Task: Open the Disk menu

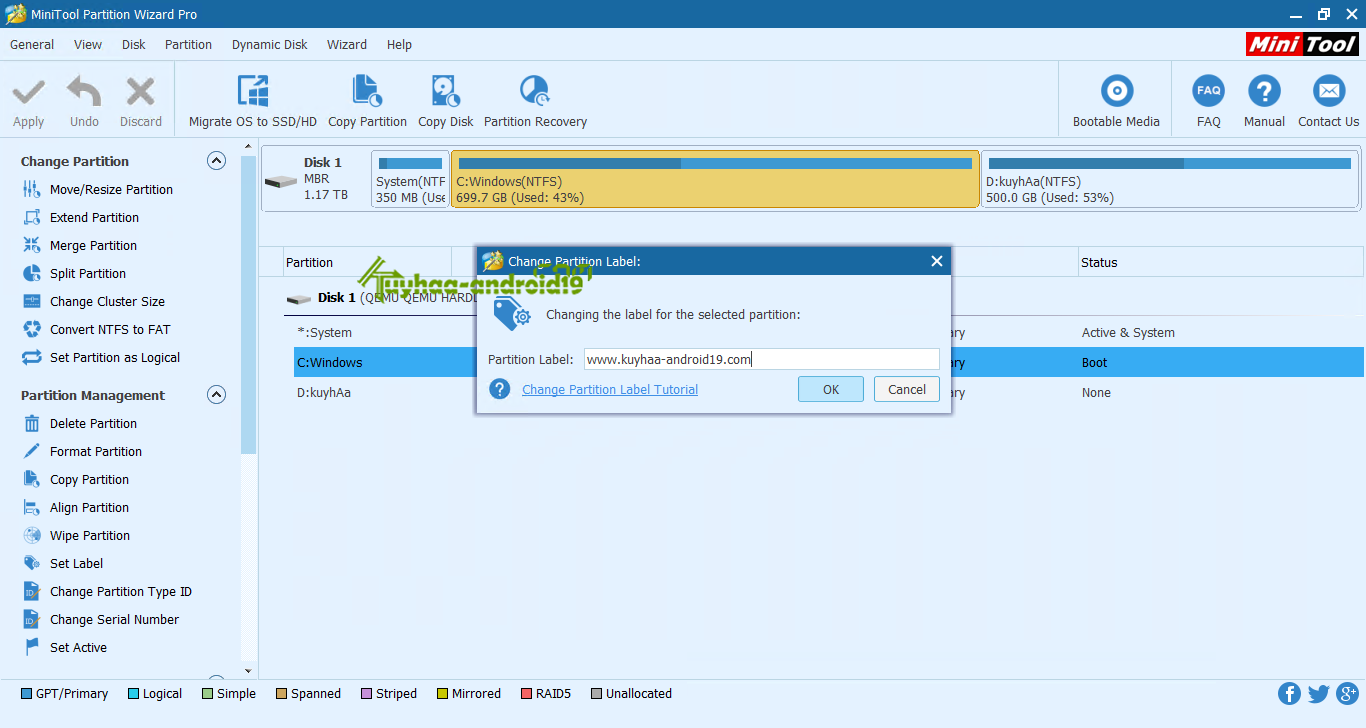Action: tap(133, 44)
